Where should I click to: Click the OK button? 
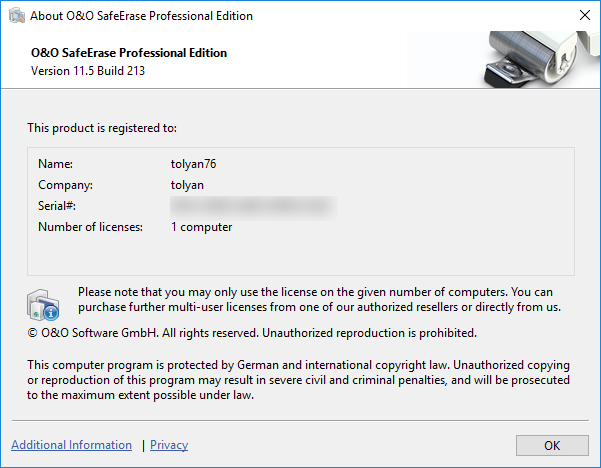click(x=552, y=445)
